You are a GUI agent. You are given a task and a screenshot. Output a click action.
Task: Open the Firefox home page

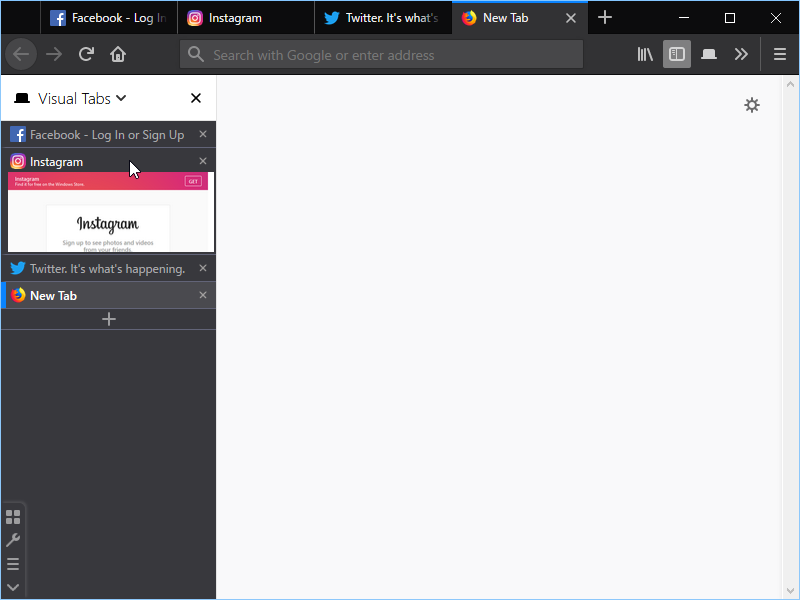click(118, 54)
